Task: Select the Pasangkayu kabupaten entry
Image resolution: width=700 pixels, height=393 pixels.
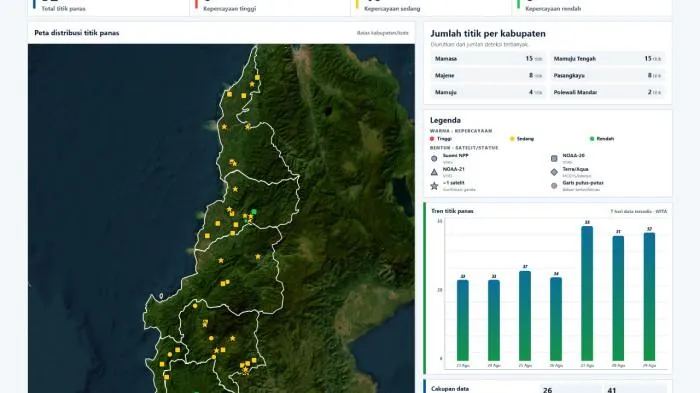Action: coord(607,75)
